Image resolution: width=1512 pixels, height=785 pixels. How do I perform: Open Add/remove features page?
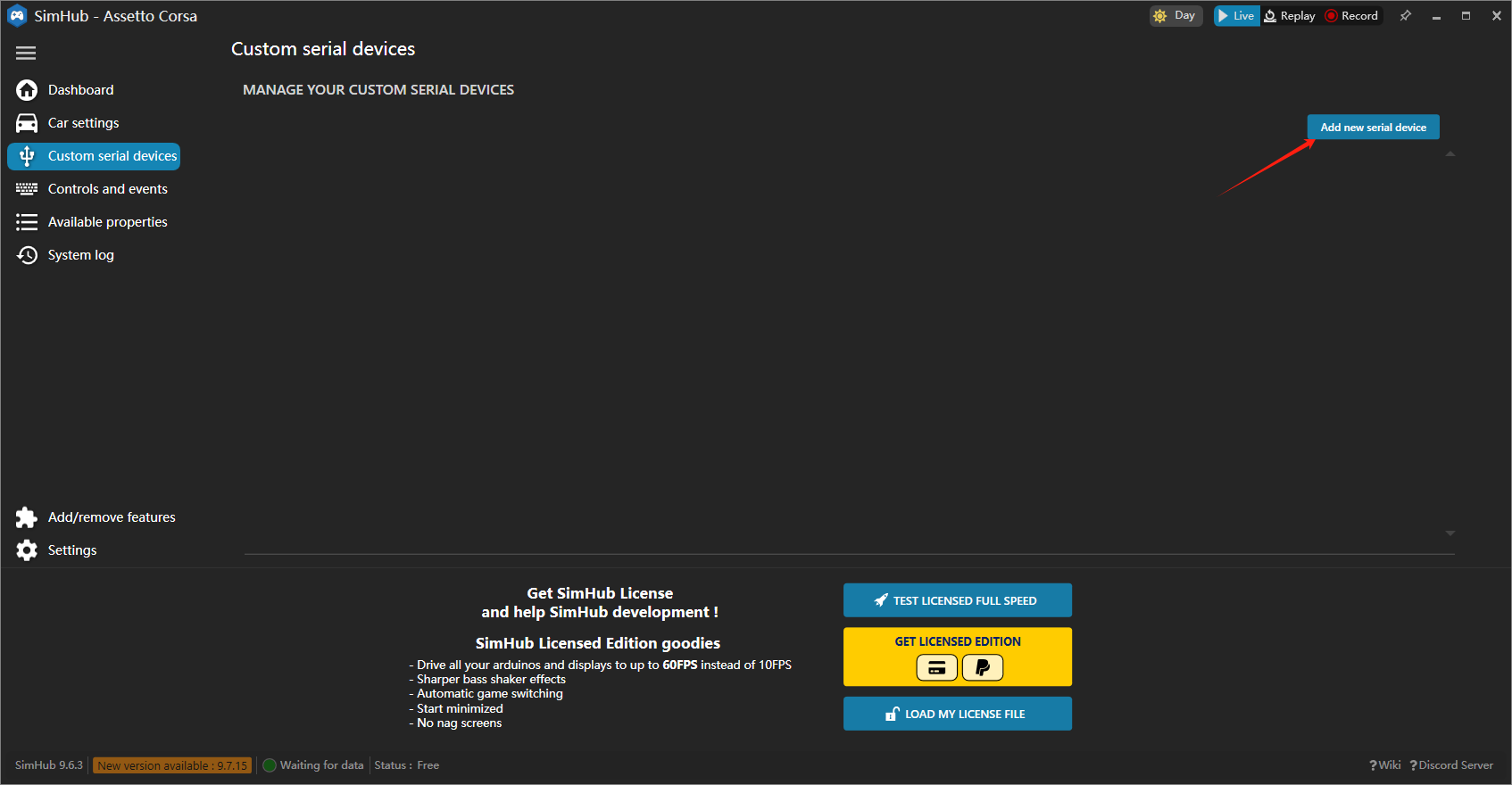pos(96,517)
